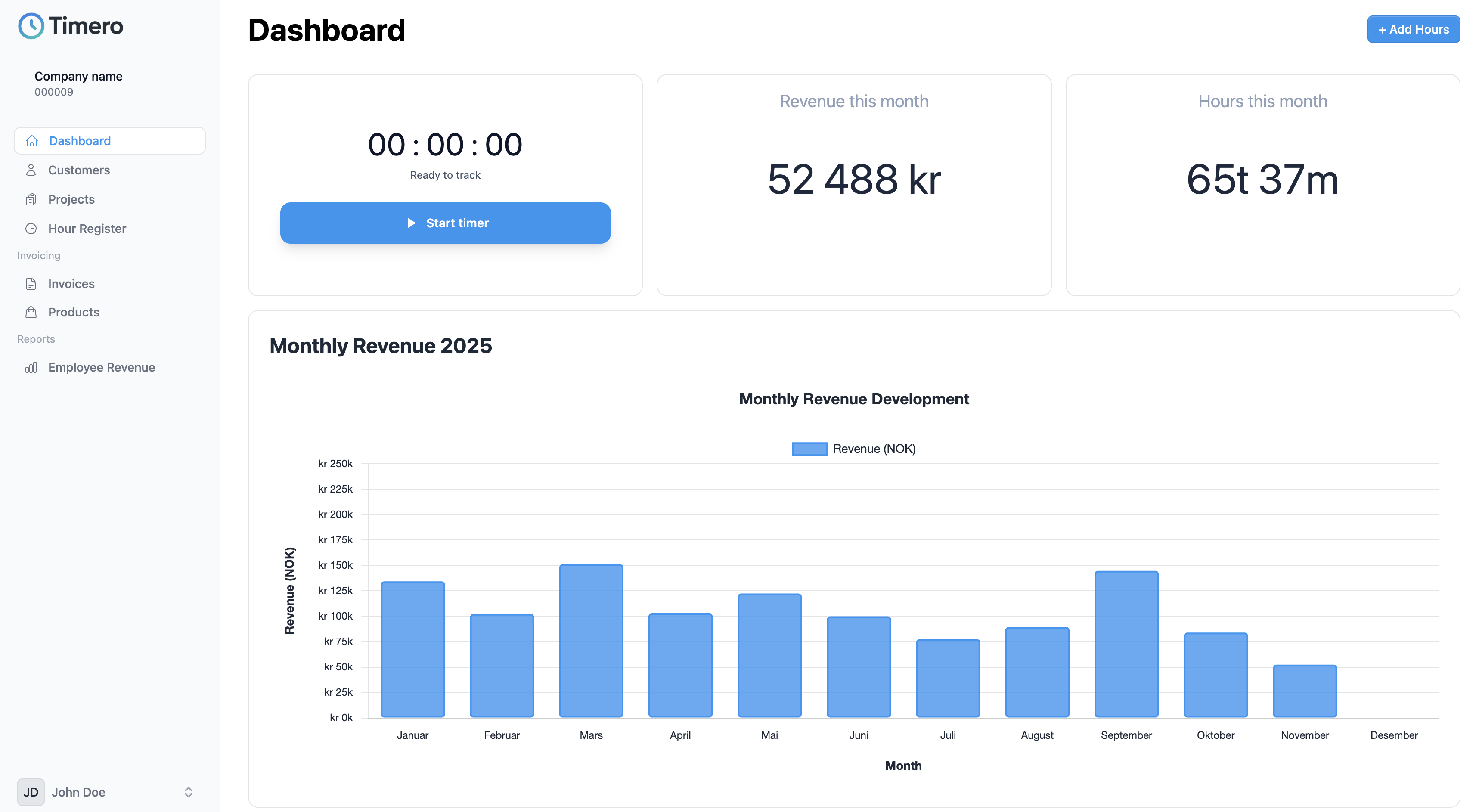Viewport: 1476px width, 812px height.
Task: Click the Timero clock logo icon
Action: 31,26
